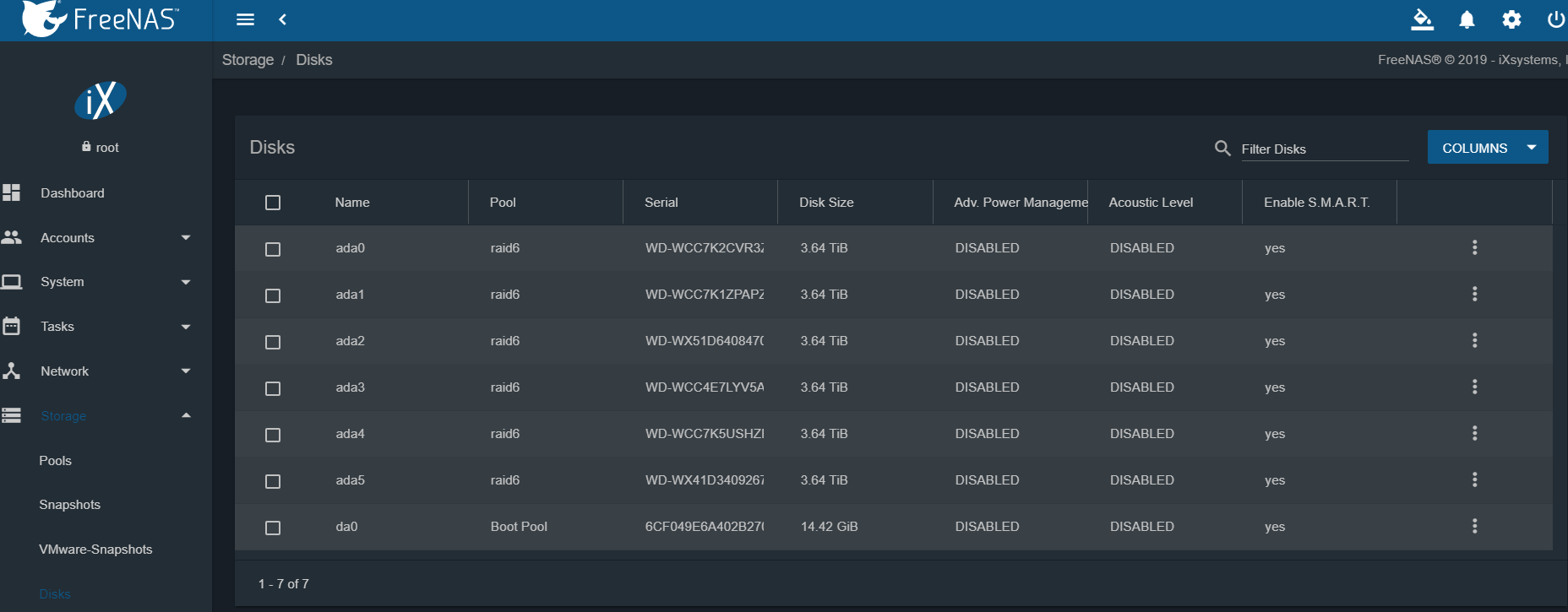The height and width of the screenshot is (612, 1568).
Task: Open the settings gear icon
Action: tap(1511, 19)
